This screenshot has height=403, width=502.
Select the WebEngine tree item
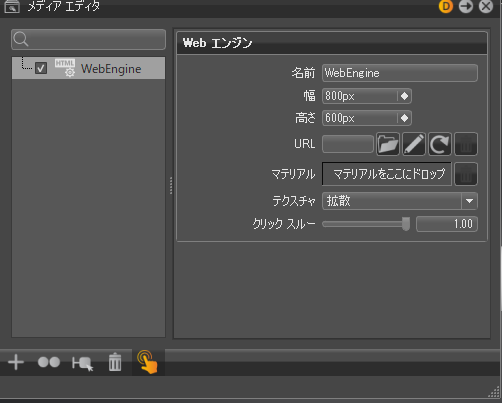89,68
